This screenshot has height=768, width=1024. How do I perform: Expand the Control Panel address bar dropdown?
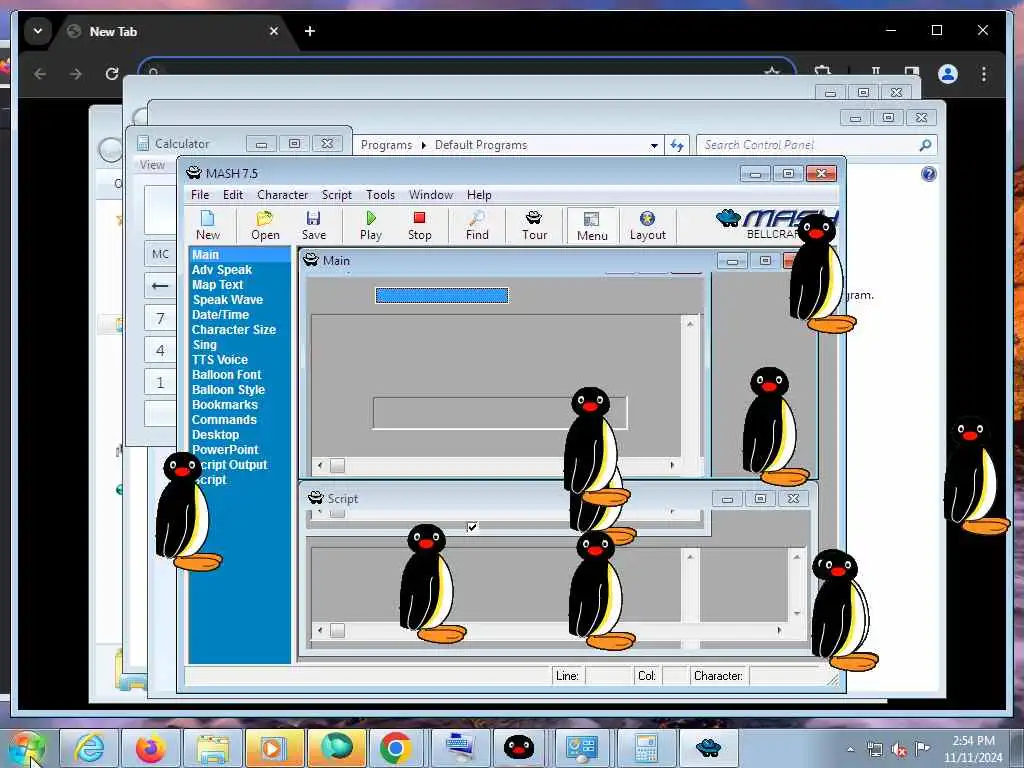pyautogui.click(x=654, y=146)
